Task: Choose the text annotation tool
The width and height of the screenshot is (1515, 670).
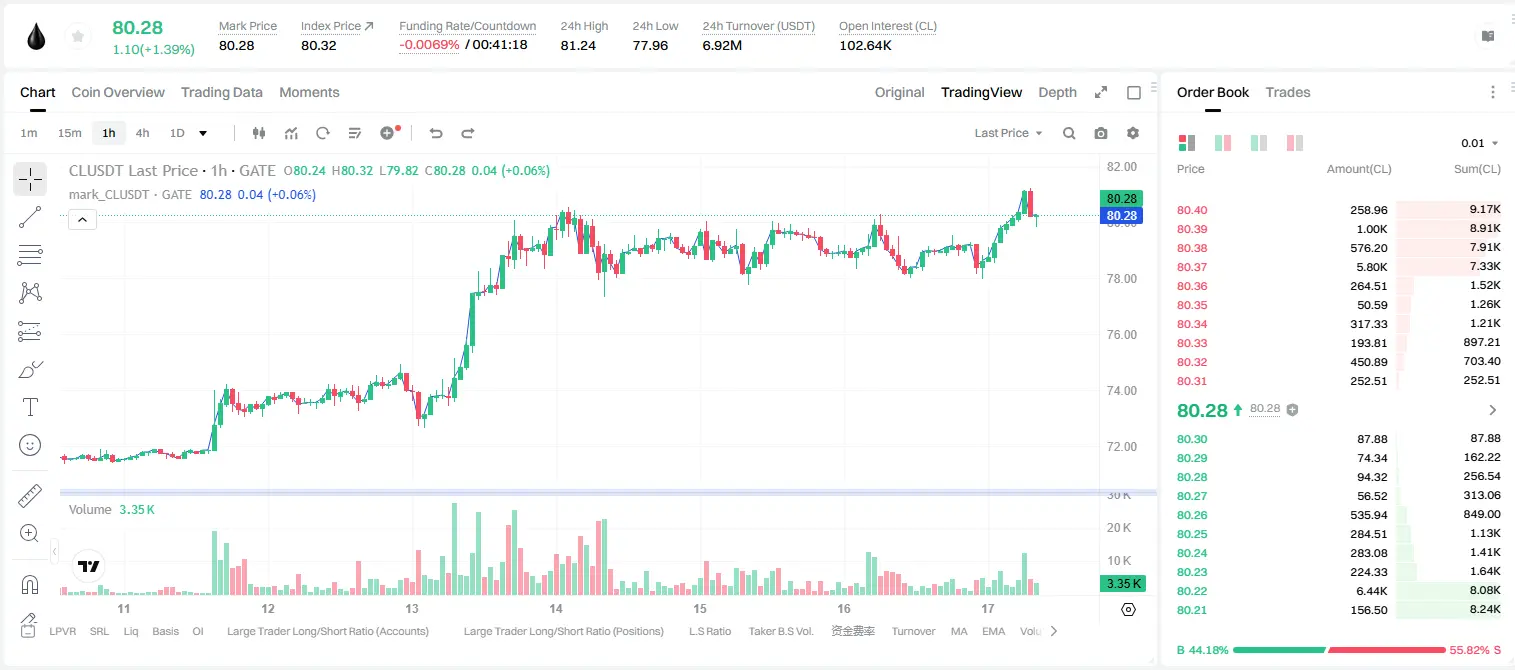Action: pos(30,407)
